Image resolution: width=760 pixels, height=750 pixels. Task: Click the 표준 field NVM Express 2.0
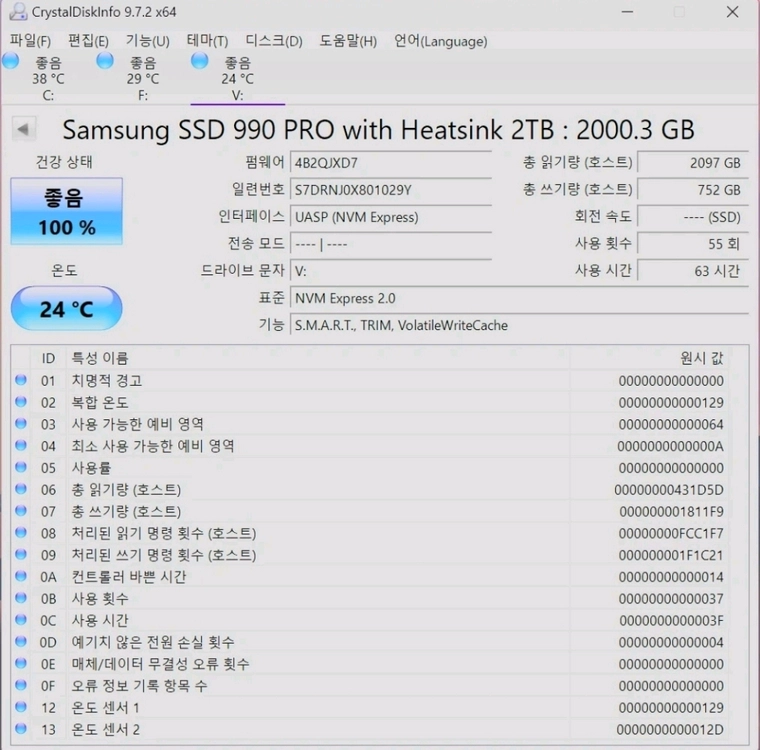click(519, 298)
